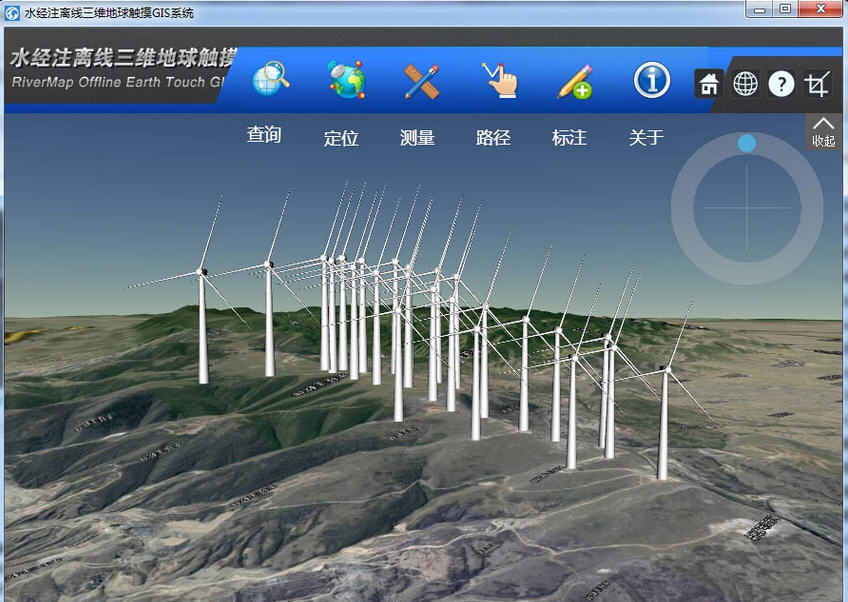Open the 查询 globe search icon
Screen dimensions: 848x602
point(270,79)
